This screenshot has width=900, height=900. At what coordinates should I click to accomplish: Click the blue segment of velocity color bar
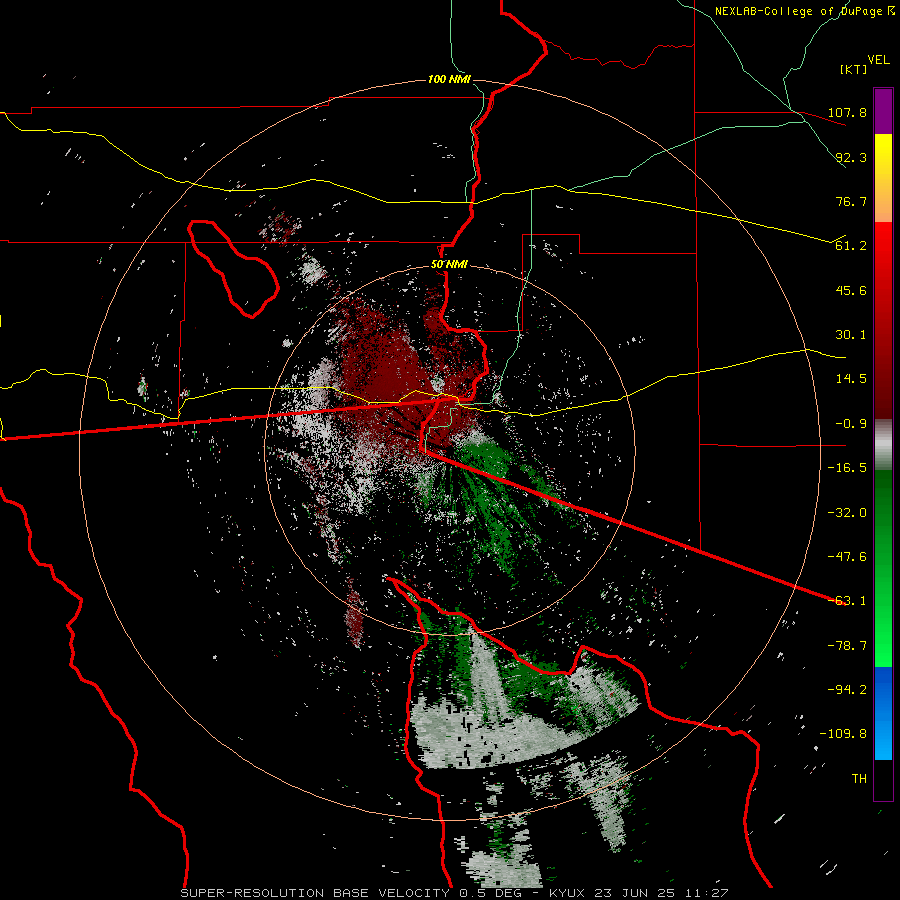pos(883,713)
